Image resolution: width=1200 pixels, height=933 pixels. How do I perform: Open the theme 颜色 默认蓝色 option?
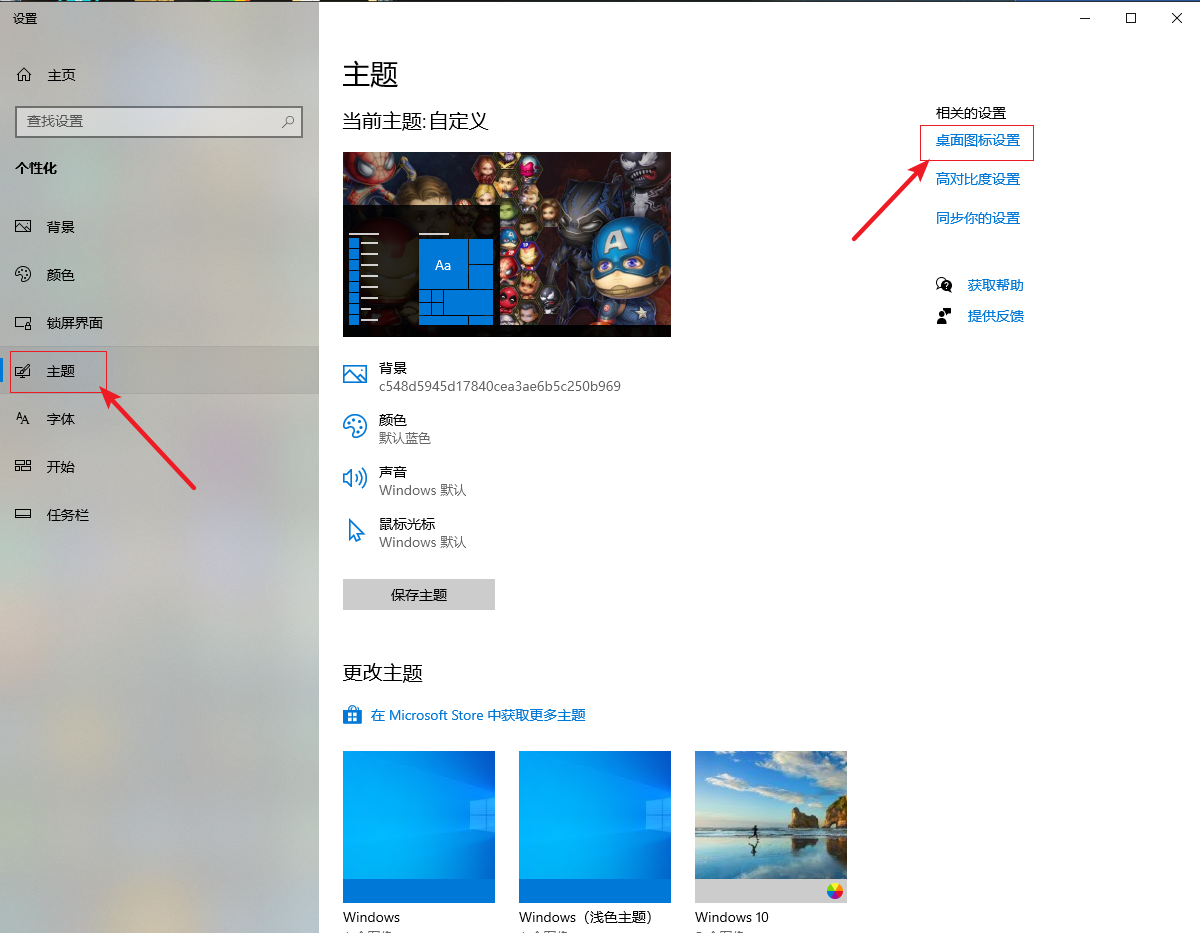tap(404, 428)
